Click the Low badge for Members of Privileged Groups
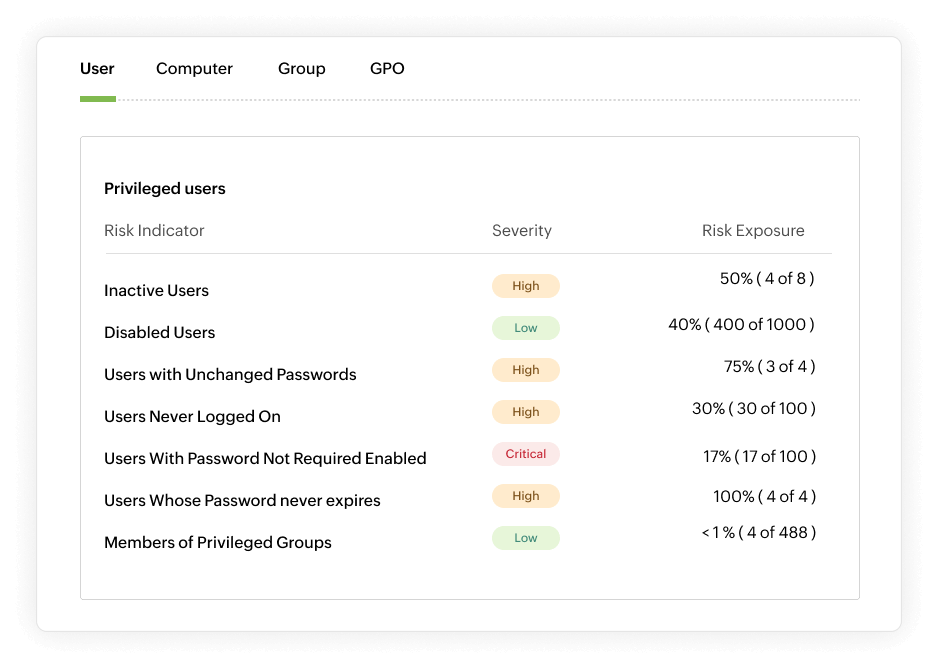Image resolution: width=937 pixels, height=667 pixels. click(x=525, y=537)
